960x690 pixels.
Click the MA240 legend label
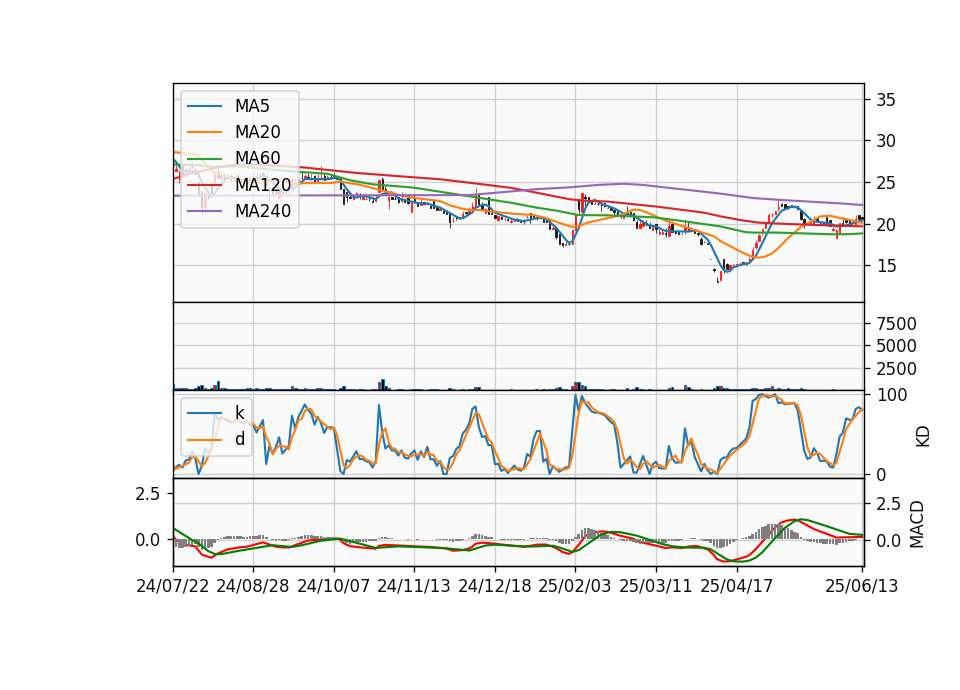point(263,211)
